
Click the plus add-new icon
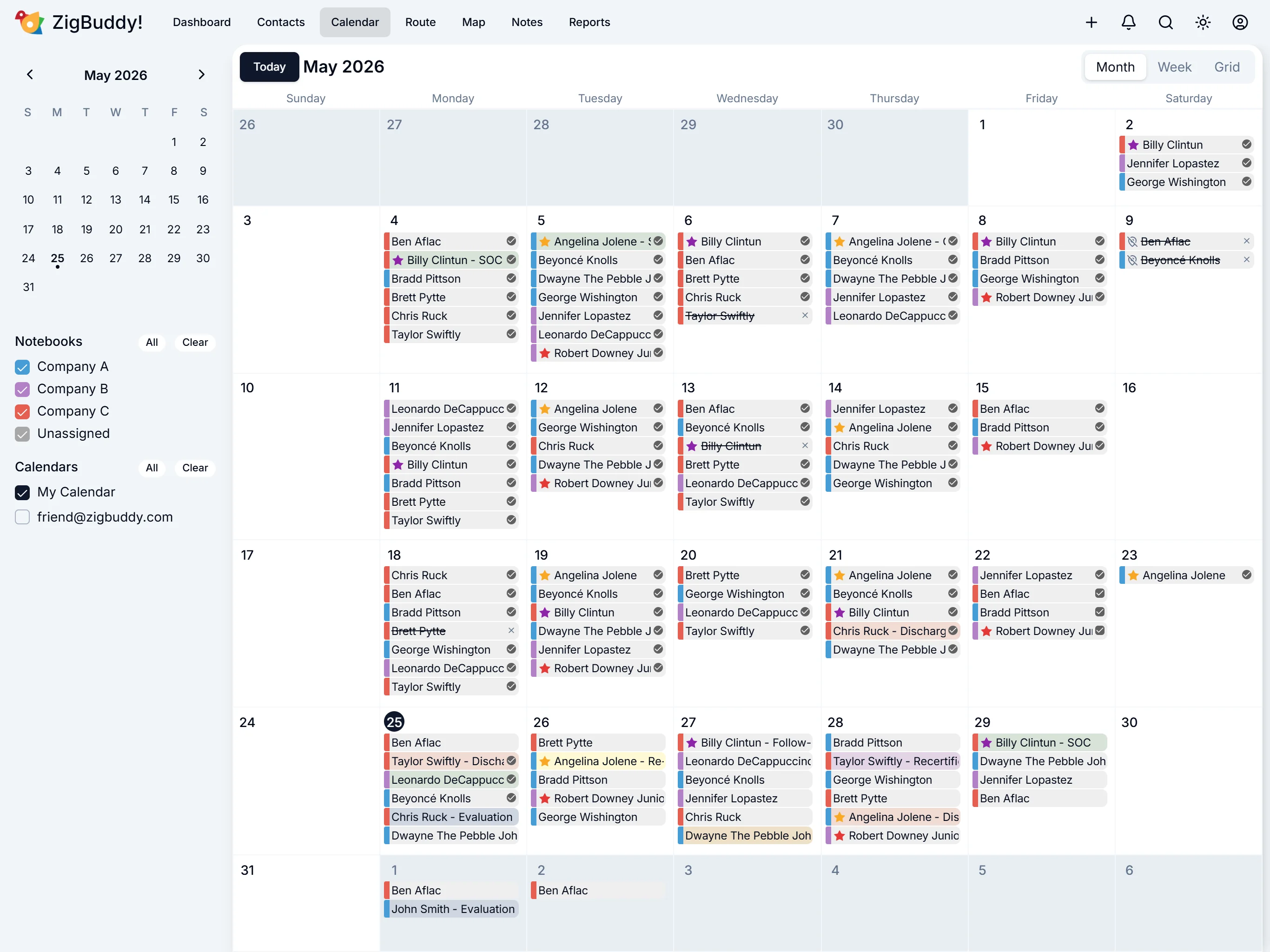point(1091,22)
